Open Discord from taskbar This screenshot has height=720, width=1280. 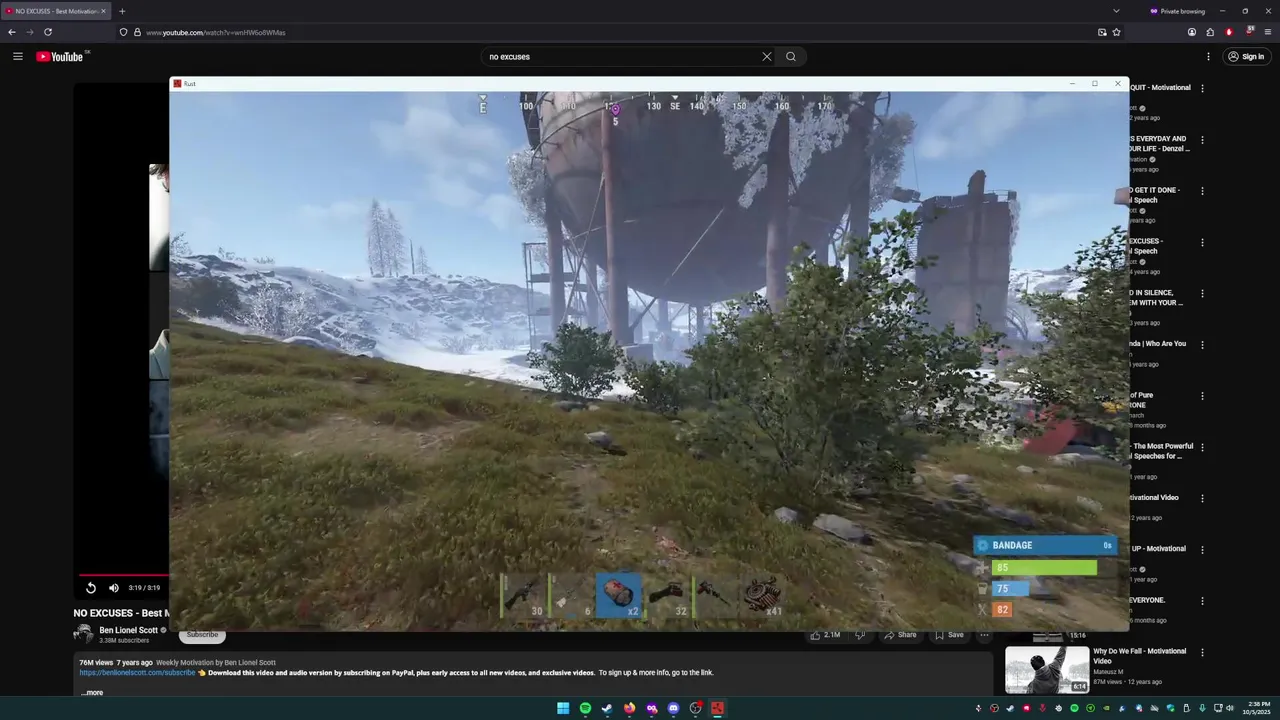(673, 708)
